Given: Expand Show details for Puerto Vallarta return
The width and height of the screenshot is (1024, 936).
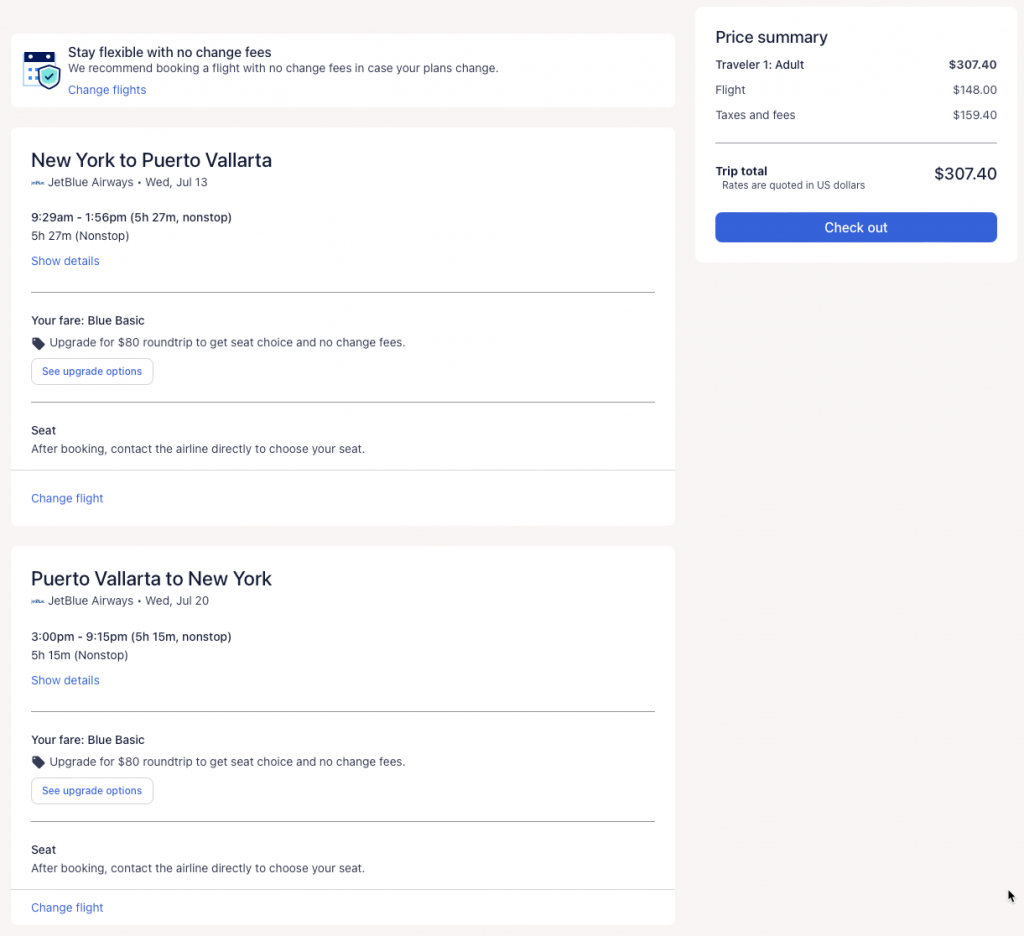Looking at the screenshot, I should tap(65, 680).
